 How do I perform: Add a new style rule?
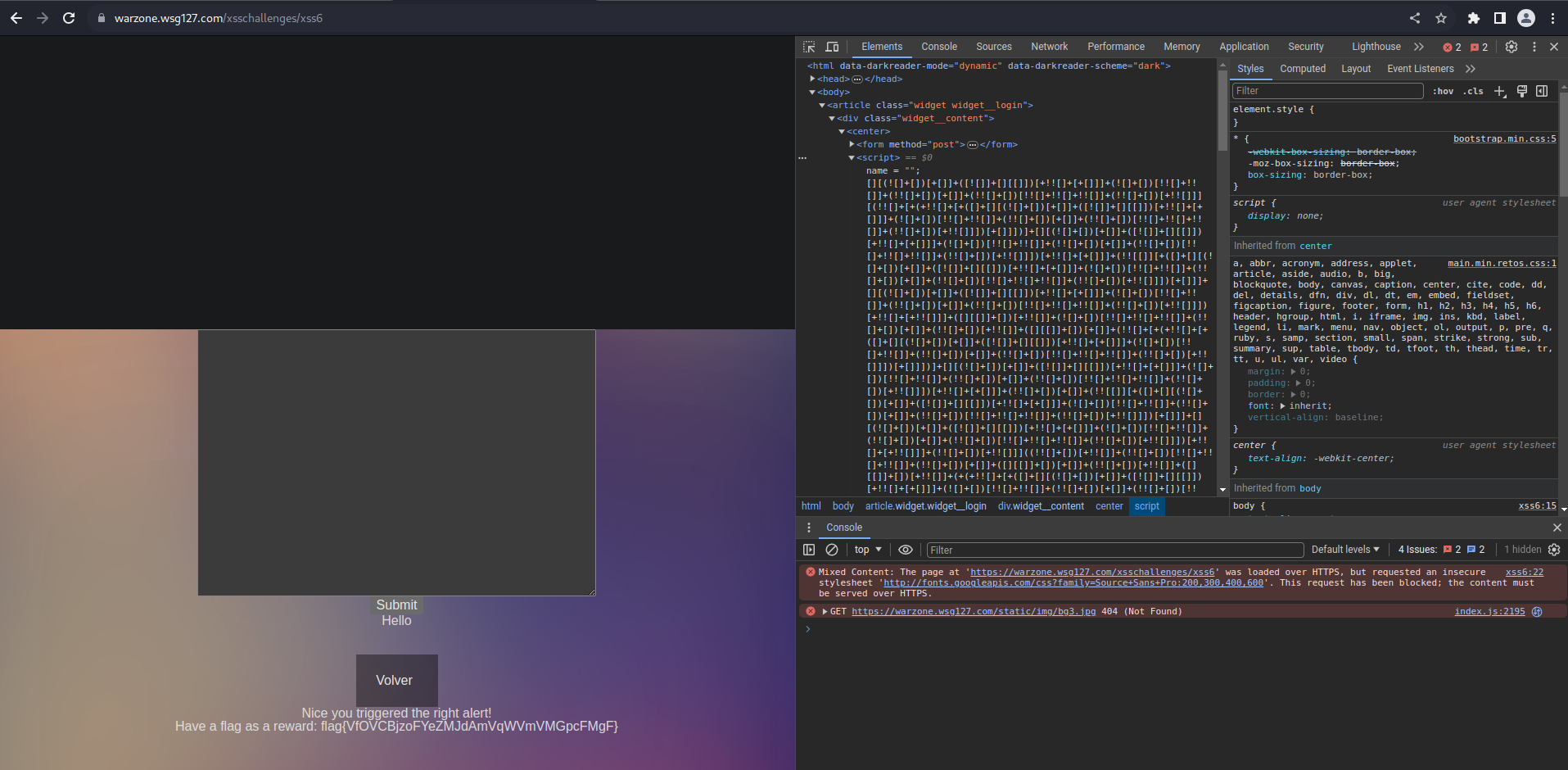(x=1499, y=91)
